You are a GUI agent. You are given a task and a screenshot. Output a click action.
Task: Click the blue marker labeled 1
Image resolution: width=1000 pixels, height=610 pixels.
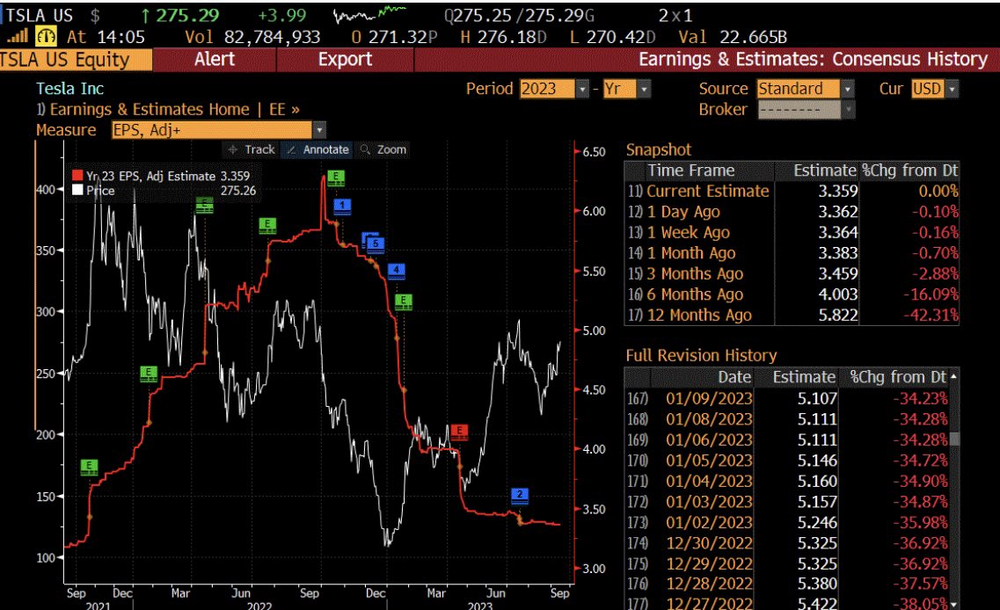[342, 206]
